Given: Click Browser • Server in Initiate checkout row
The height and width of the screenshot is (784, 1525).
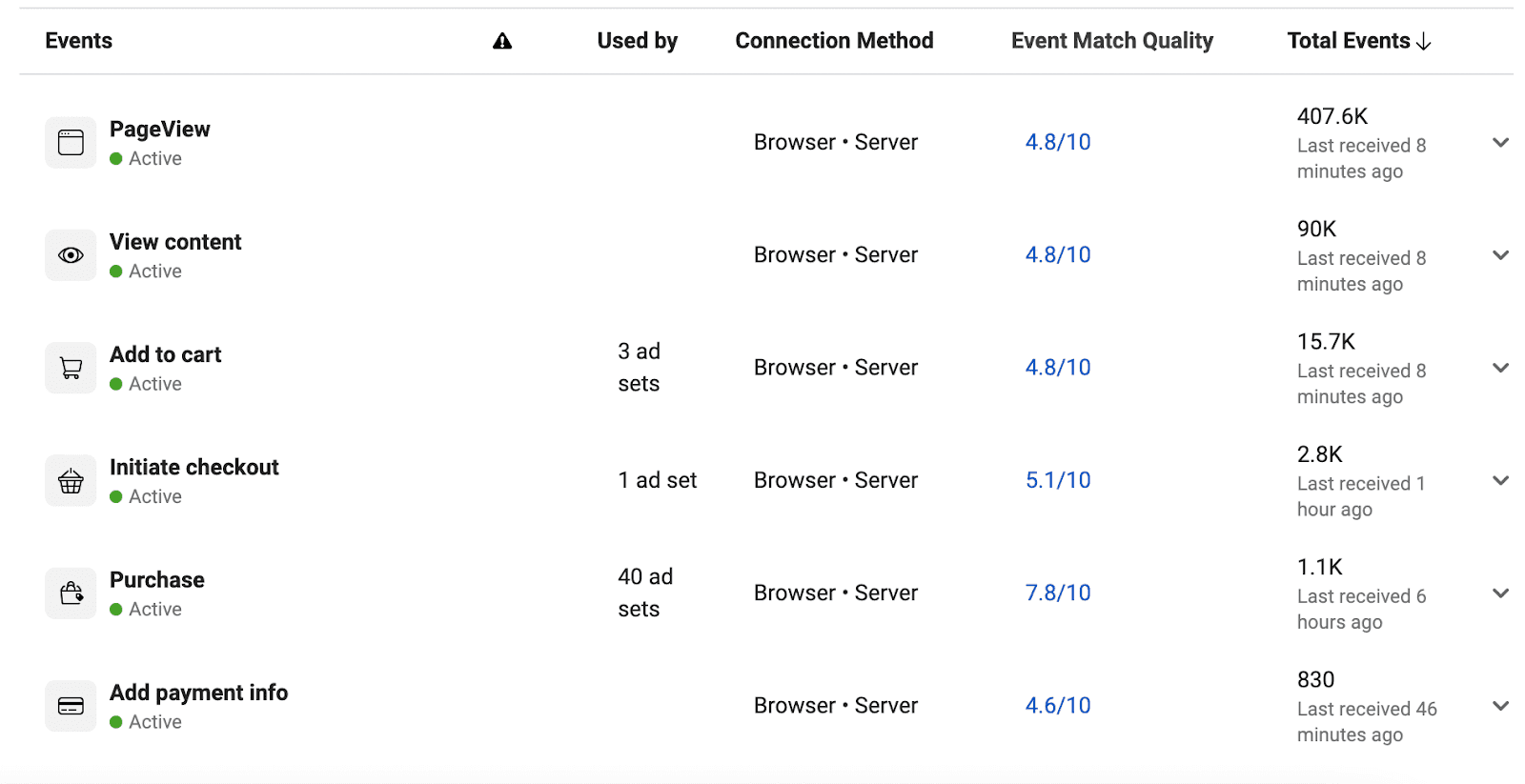Looking at the screenshot, I should 836,480.
